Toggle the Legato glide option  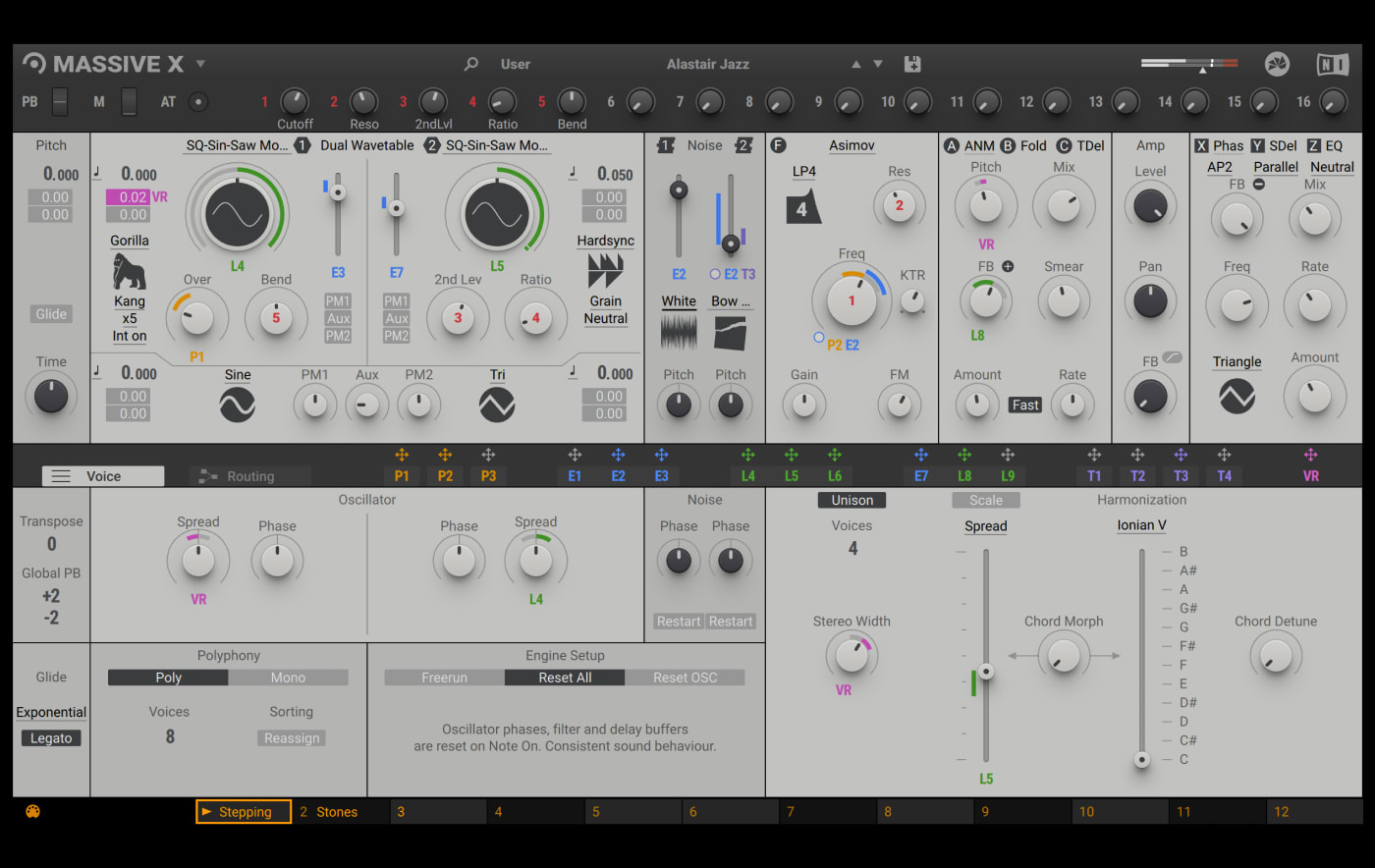click(51, 738)
